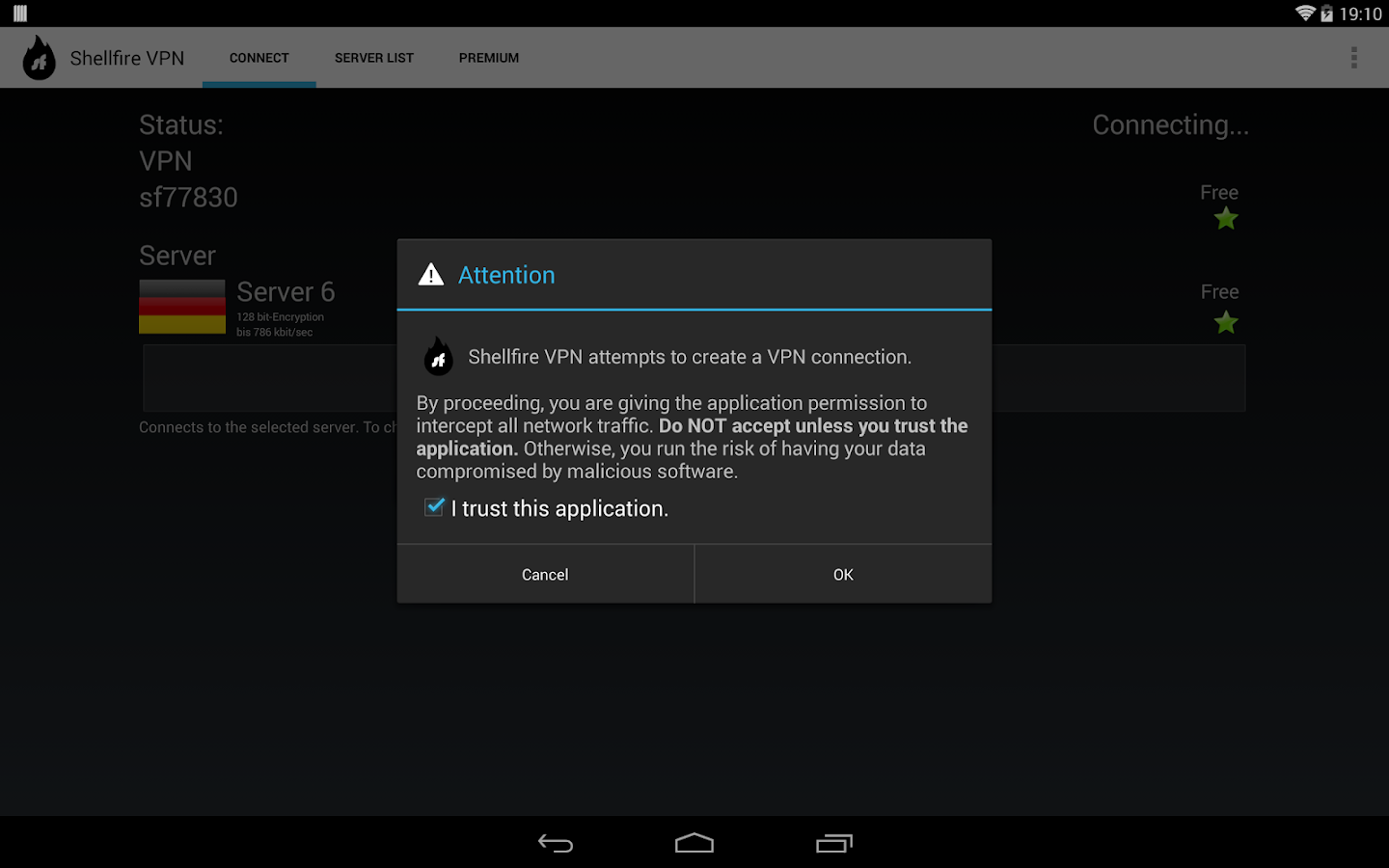The image size is (1389, 868).
Task: Open the recent apps overview
Action: (834, 844)
